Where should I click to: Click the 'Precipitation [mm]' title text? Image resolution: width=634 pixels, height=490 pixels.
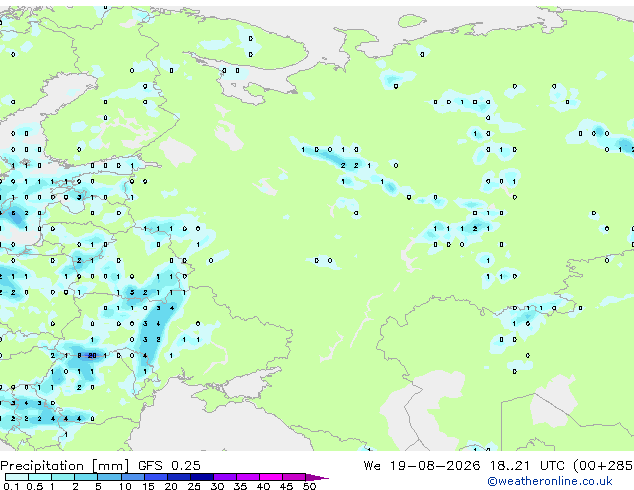pyautogui.click(x=64, y=466)
